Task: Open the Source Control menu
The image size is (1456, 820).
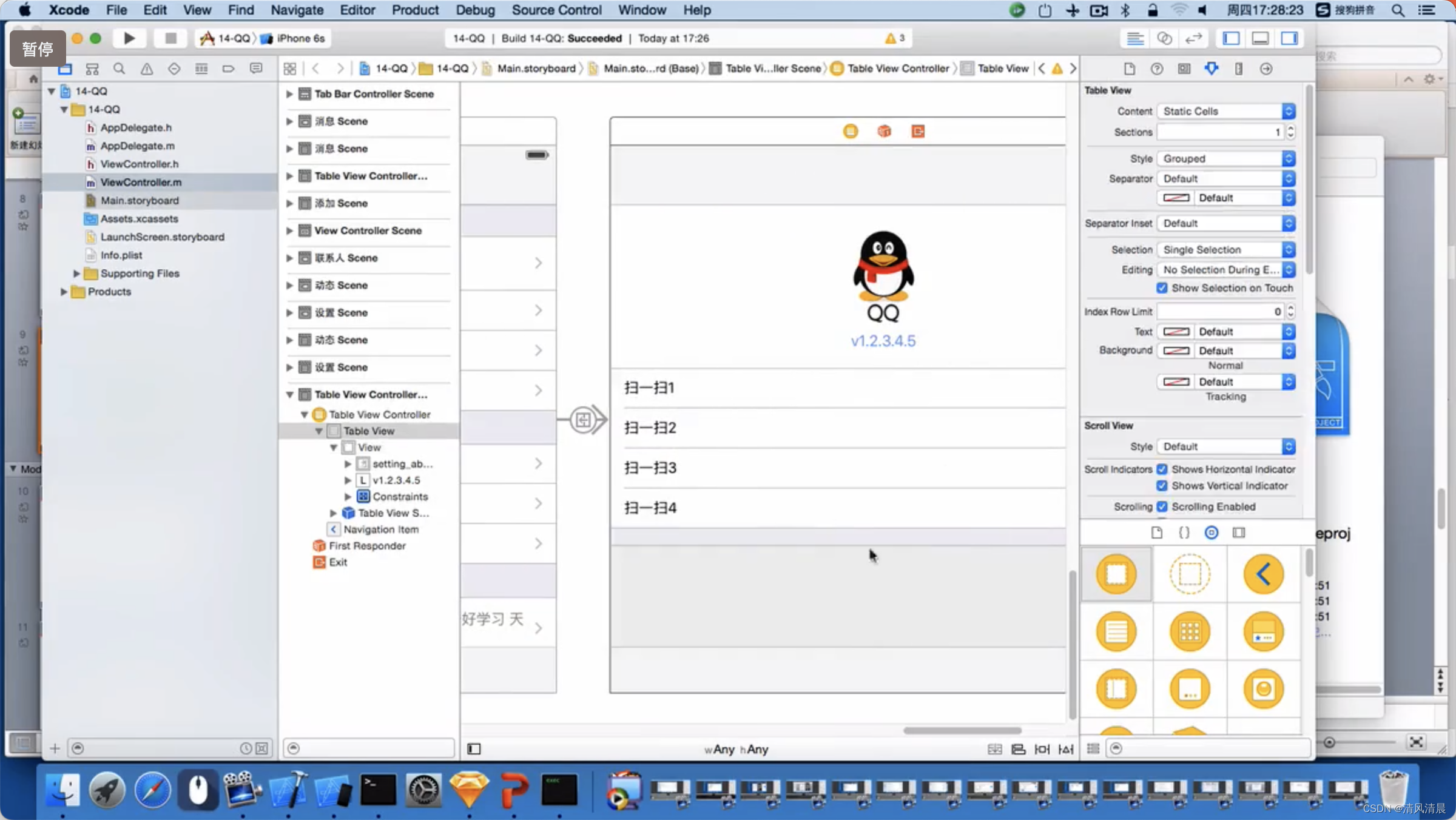Action: (x=556, y=10)
